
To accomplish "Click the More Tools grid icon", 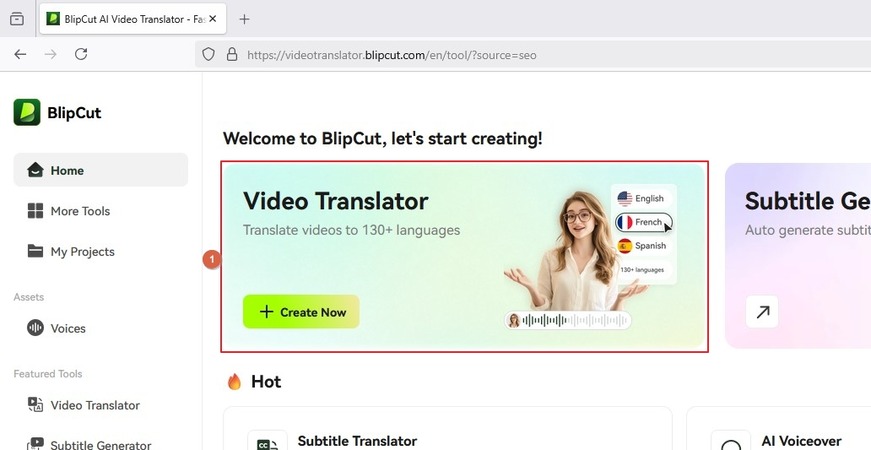I will (35, 211).
